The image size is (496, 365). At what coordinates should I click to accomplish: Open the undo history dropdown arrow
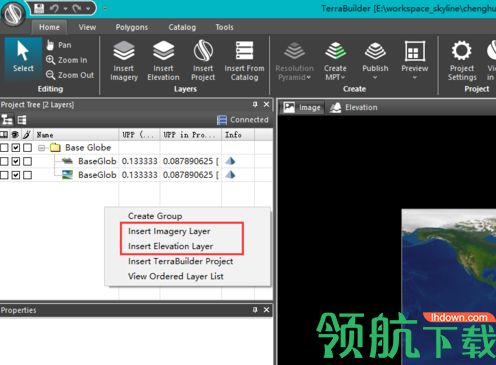pos(65,8)
